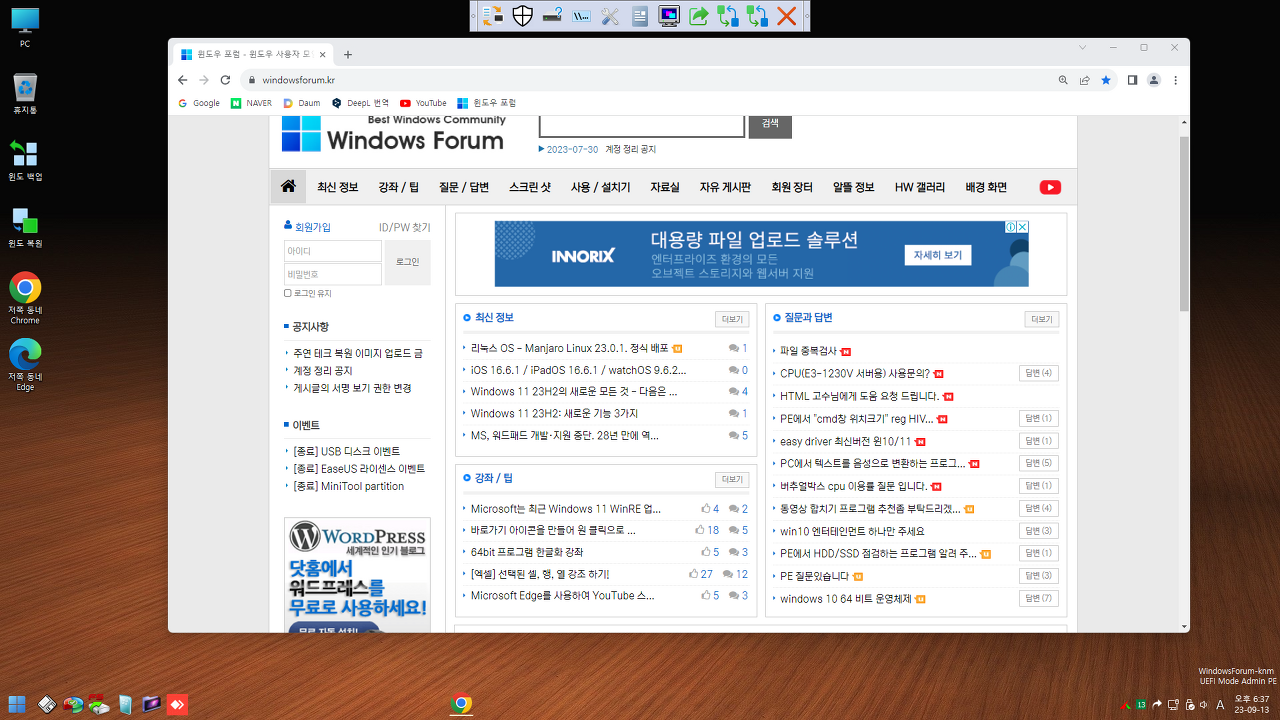Open the 배경 화면 menu
The image size is (1280, 720).
(986, 187)
